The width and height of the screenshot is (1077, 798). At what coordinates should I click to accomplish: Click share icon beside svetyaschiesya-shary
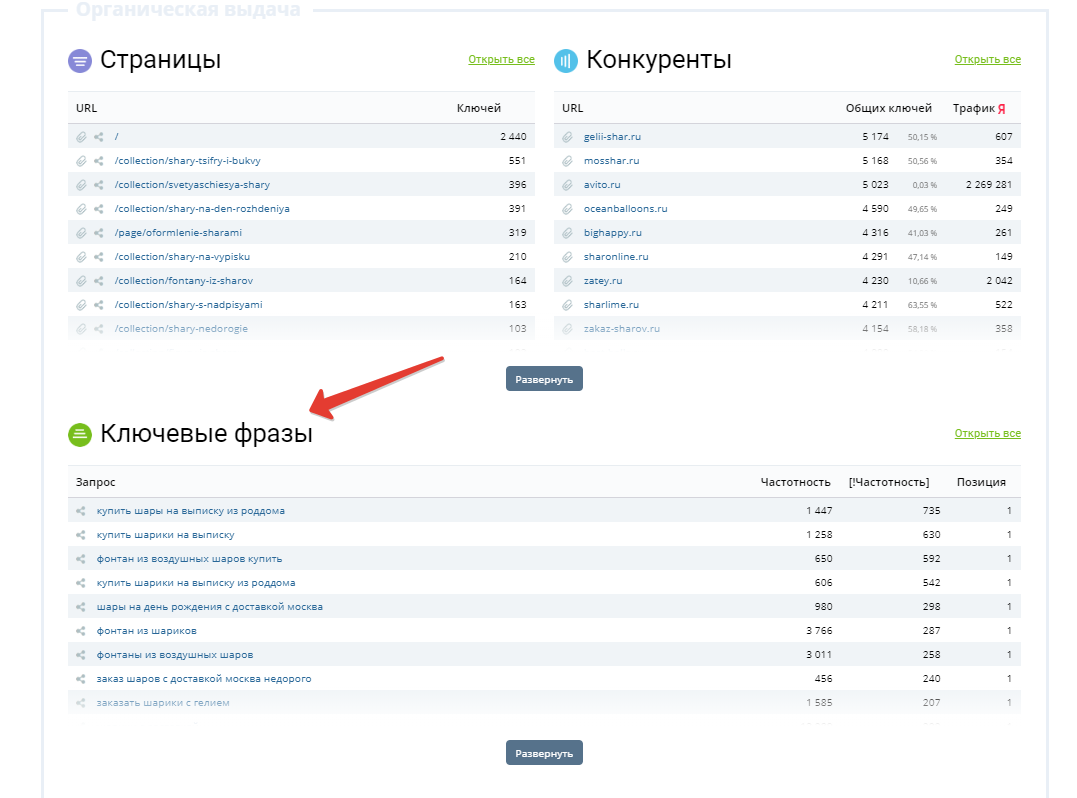[99, 185]
